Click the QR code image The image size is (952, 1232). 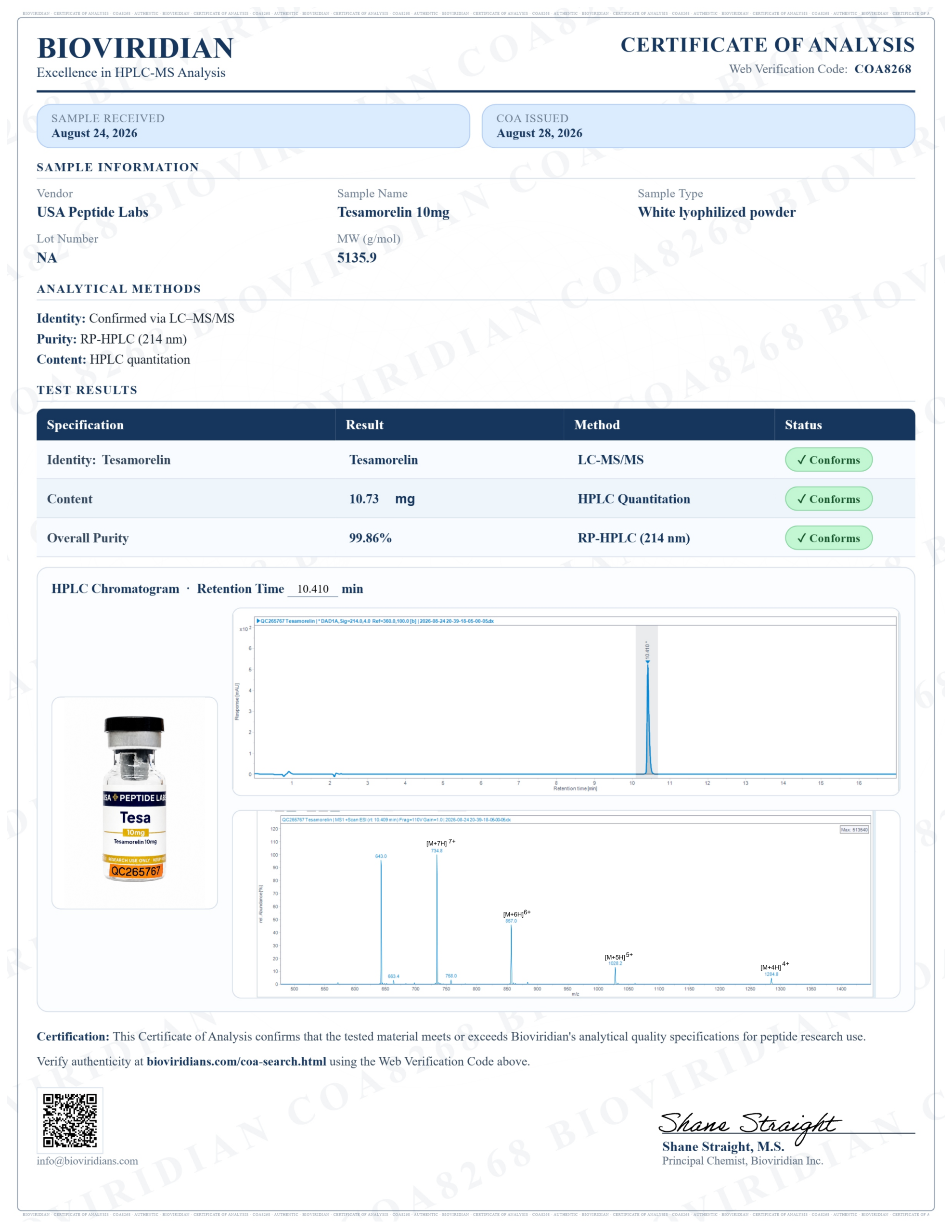click(x=70, y=1120)
